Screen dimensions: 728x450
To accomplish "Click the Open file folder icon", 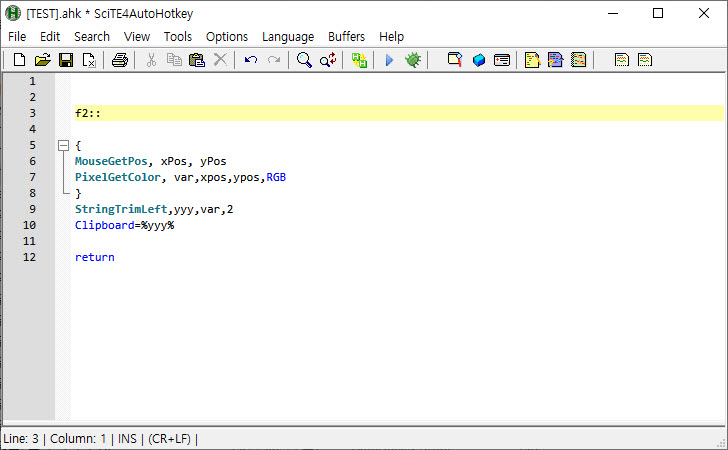I will click(x=42, y=60).
